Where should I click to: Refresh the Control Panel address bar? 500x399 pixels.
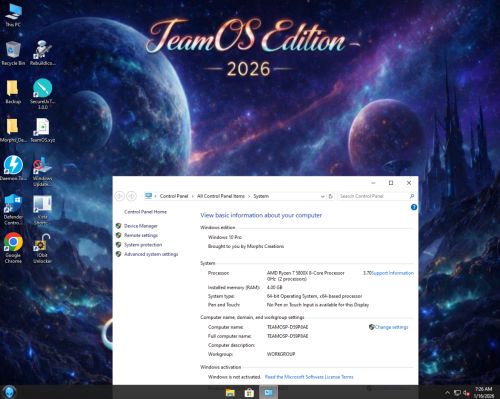click(x=330, y=196)
